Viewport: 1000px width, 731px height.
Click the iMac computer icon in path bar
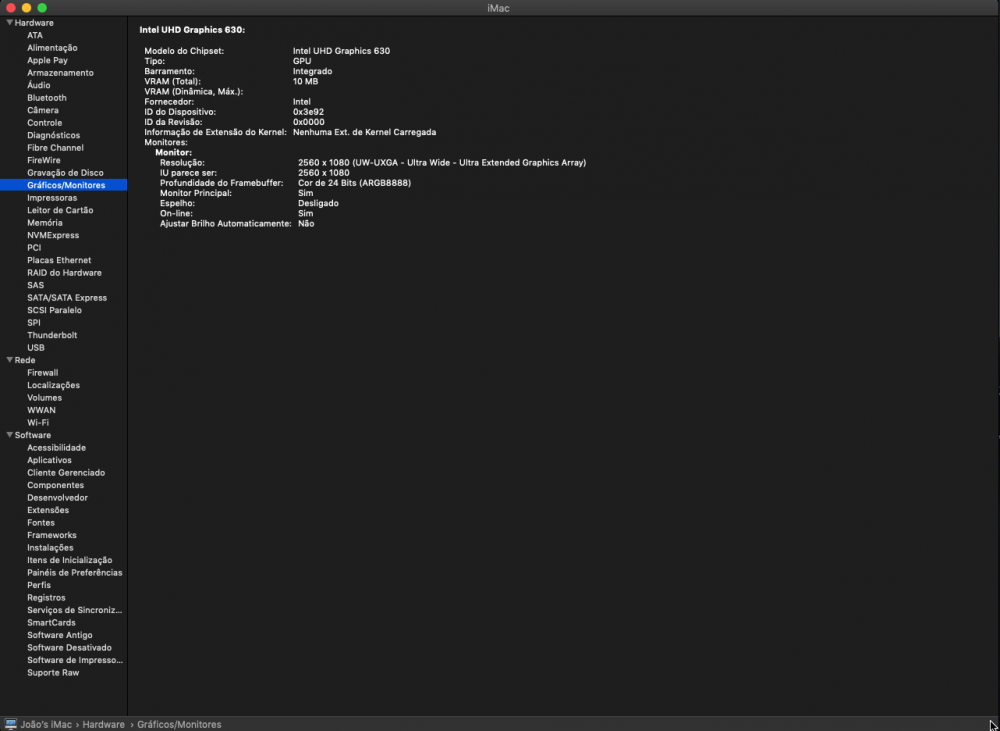pyautogui.click(x=11, y=725)
